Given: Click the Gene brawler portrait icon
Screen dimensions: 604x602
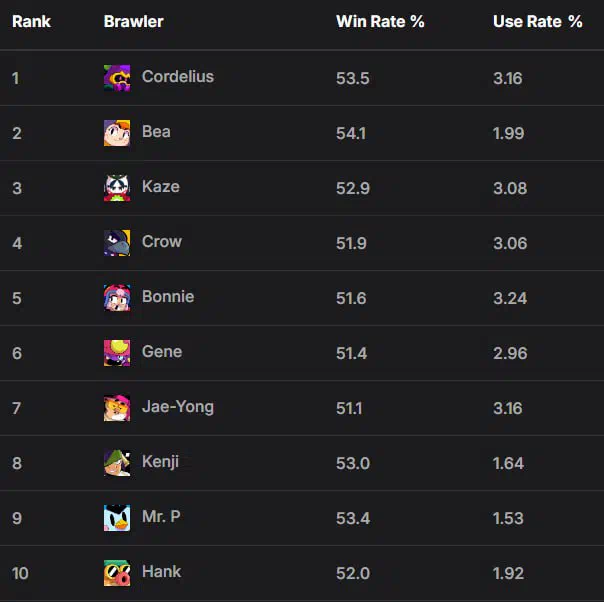Looking at the screenshot, I should [117, 353].
